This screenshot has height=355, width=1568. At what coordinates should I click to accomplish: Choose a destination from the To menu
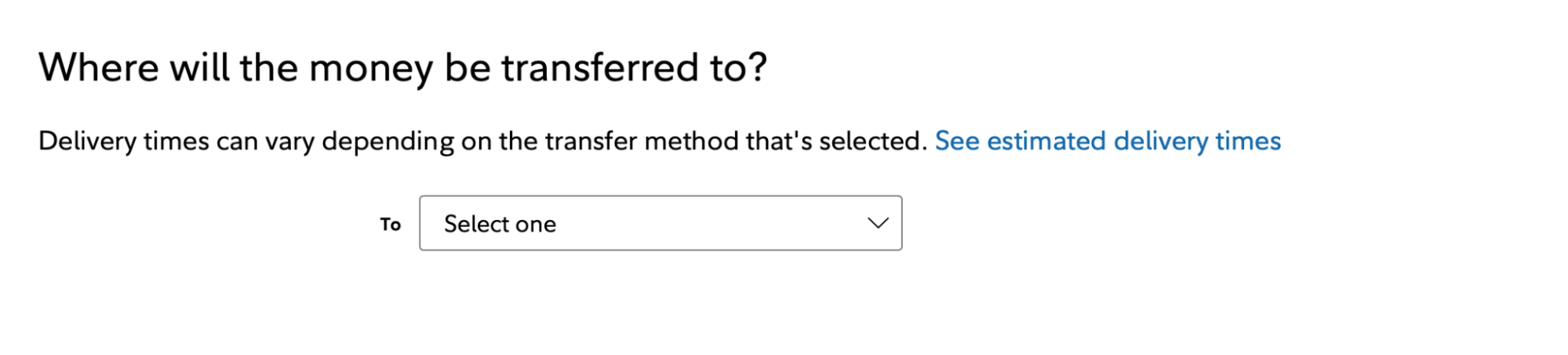pyautogui.click(x=660, y=223)
